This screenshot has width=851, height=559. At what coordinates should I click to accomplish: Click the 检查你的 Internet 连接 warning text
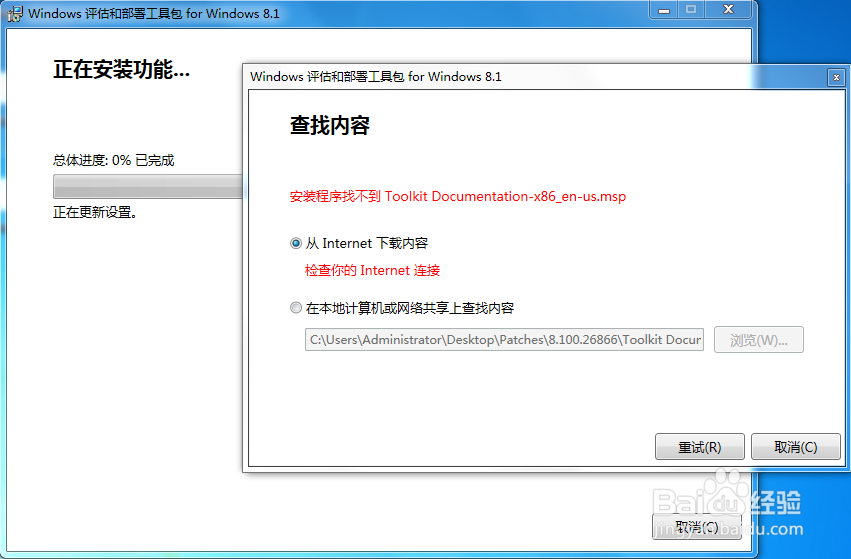click(x=372, y=270)
